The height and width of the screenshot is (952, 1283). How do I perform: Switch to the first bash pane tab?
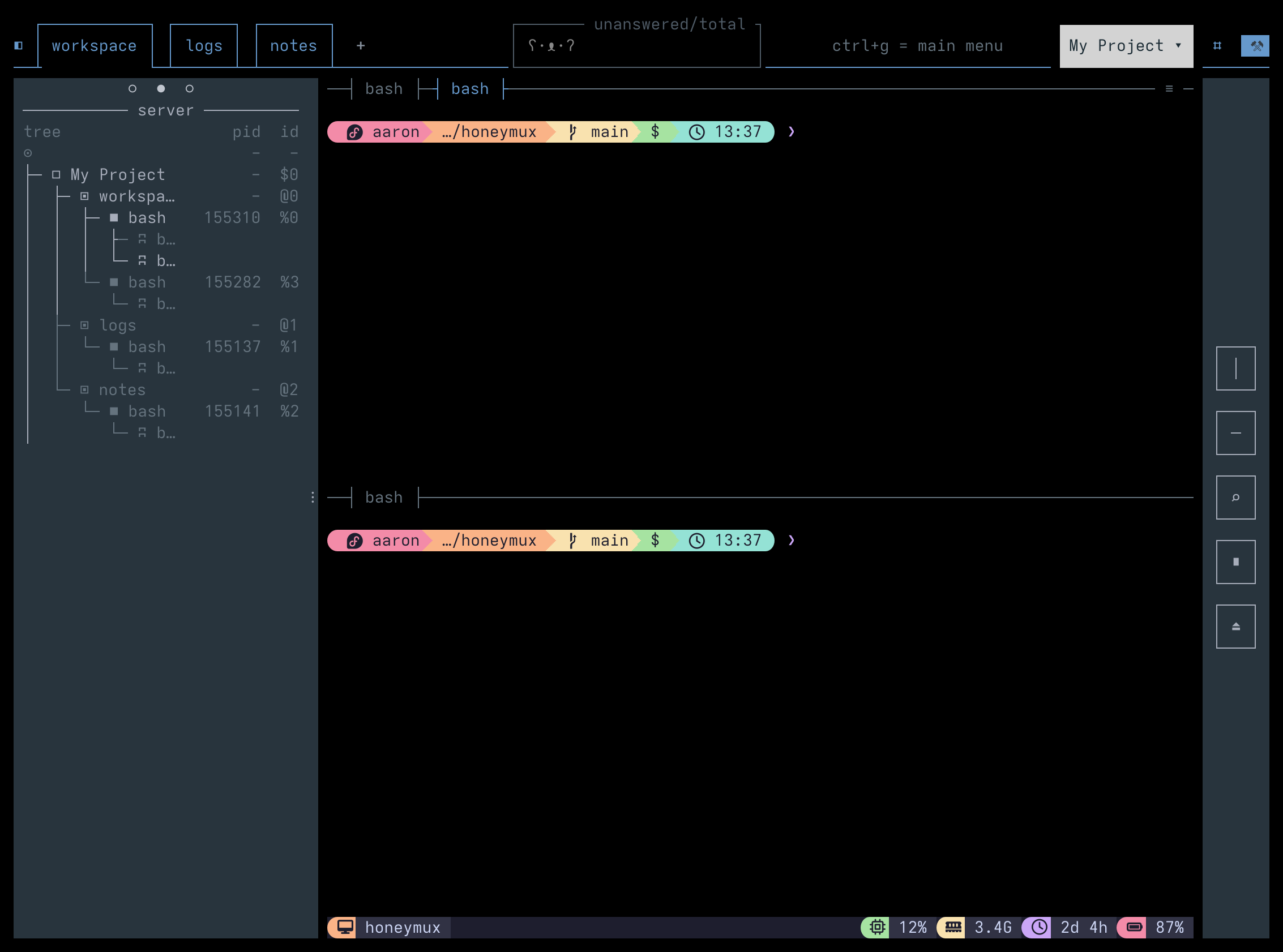[x=384, y=89]
